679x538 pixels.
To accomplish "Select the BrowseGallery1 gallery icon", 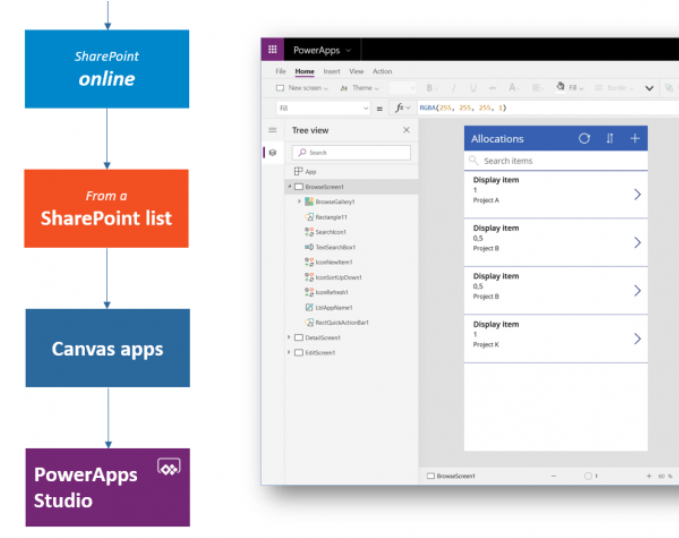I will (309, 201).
